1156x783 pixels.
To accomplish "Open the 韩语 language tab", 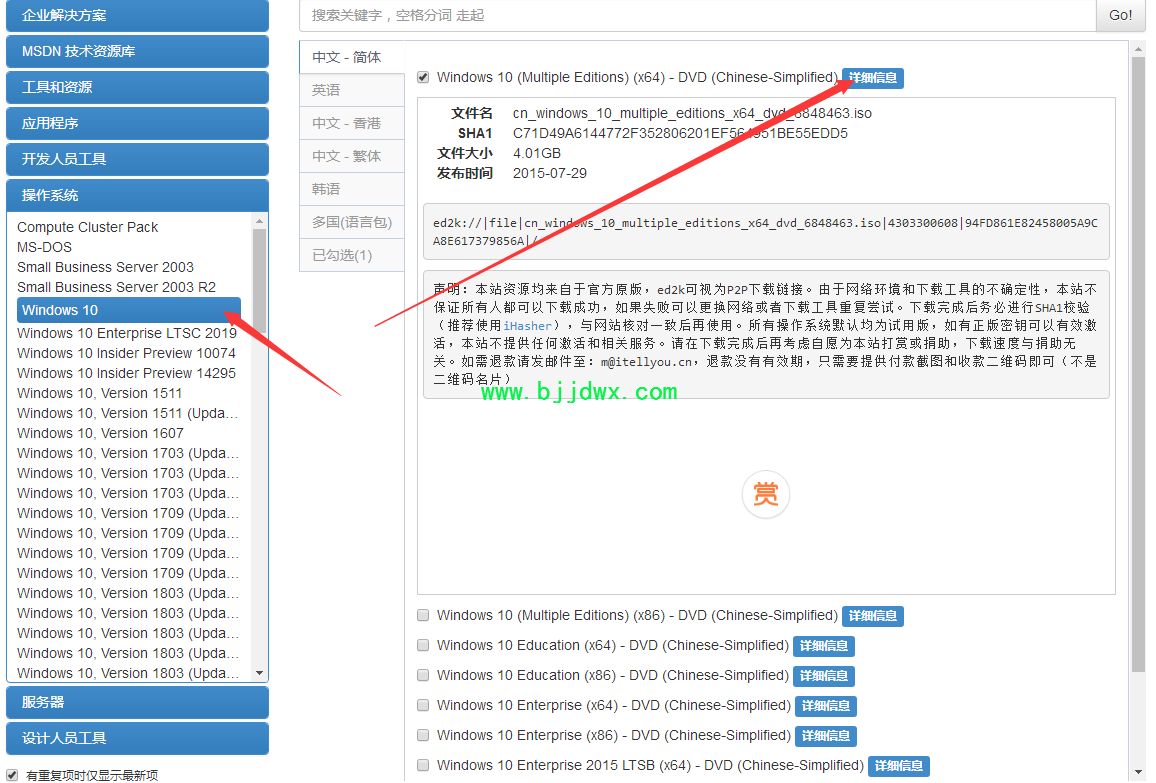I will [x=352, y=189].
